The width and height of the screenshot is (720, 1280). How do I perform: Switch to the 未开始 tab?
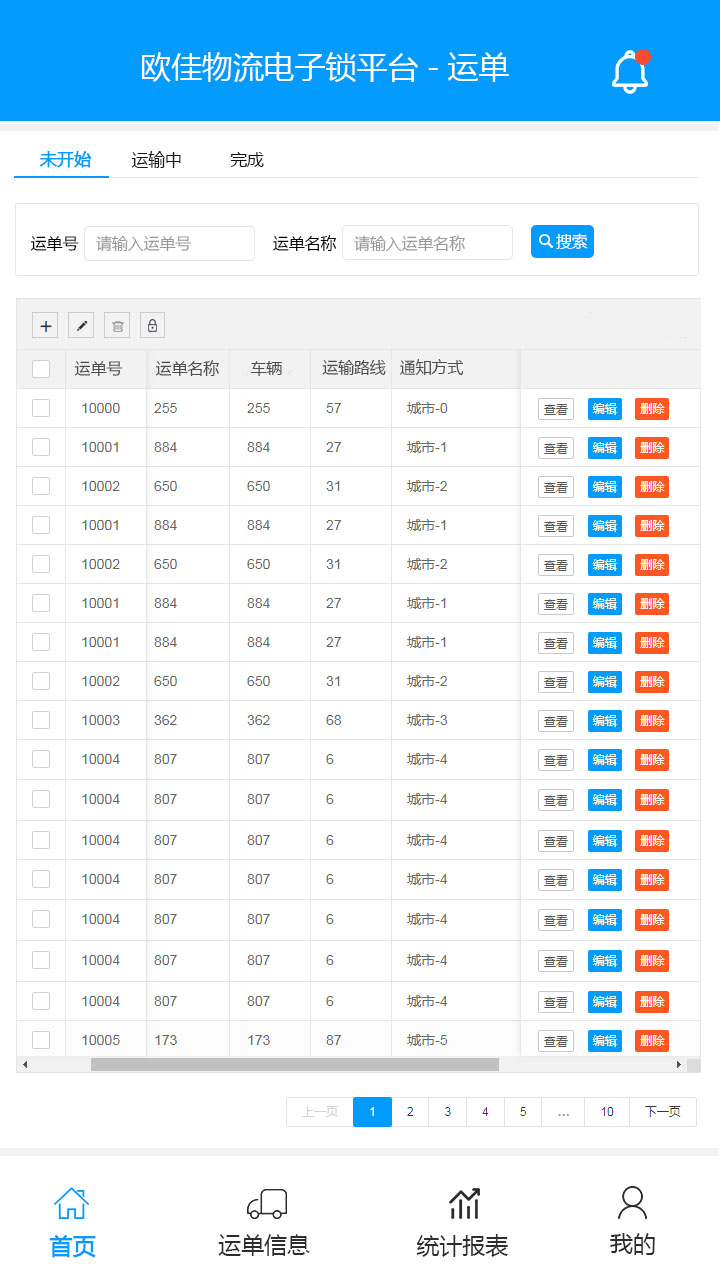coord(65,160)
